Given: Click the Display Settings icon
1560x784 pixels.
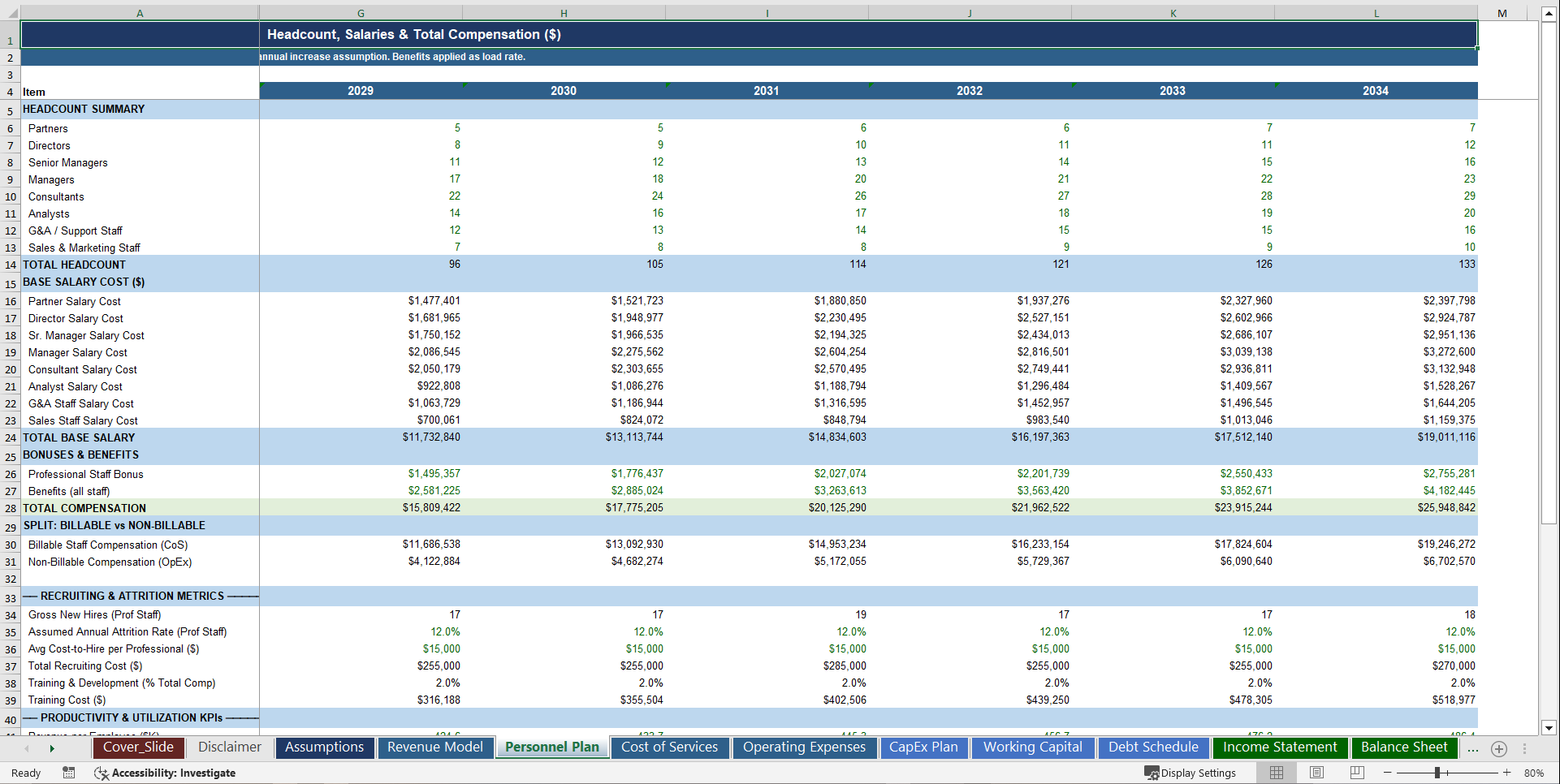Looking at the screenshot, I should point(1154,773).
